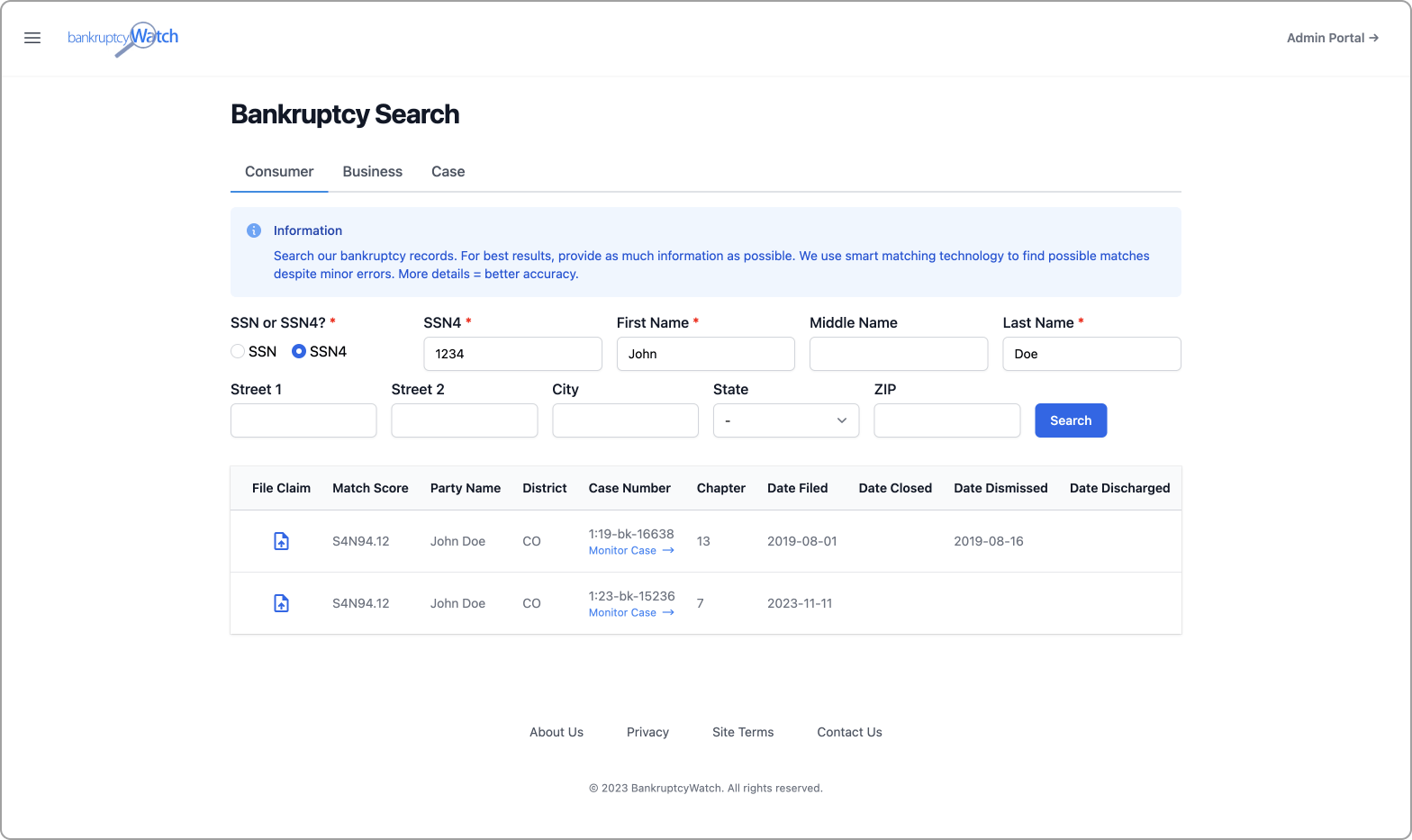The height and width of the screenshot is (840, 1412).
Task: Switch to the Case tab
Action: coord(448,171)
